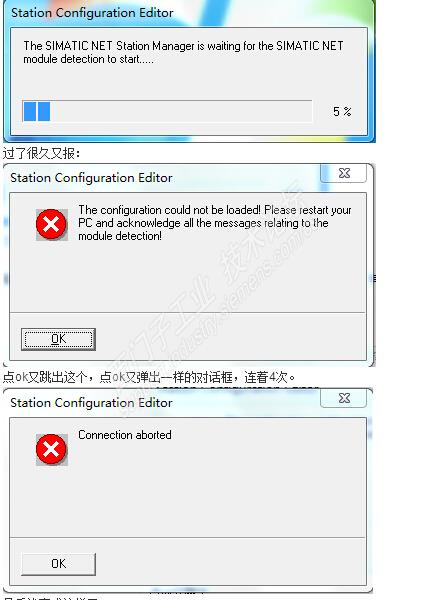Click the SIMATIC NET module detection waiting message
Image resolution: width=426 pixels, height=600 pixels.
click(x=183, y=52)
